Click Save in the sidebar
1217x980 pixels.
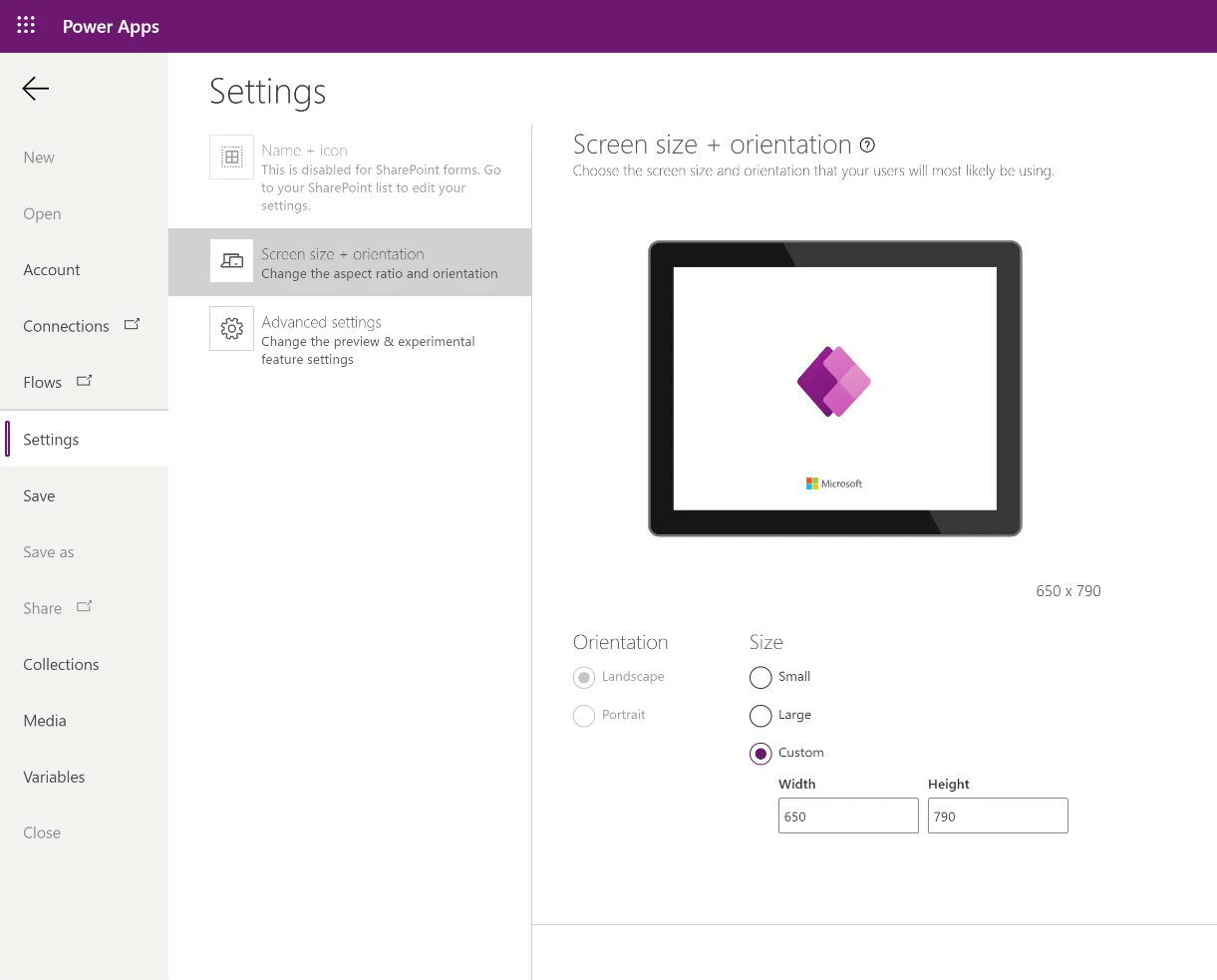39,495
